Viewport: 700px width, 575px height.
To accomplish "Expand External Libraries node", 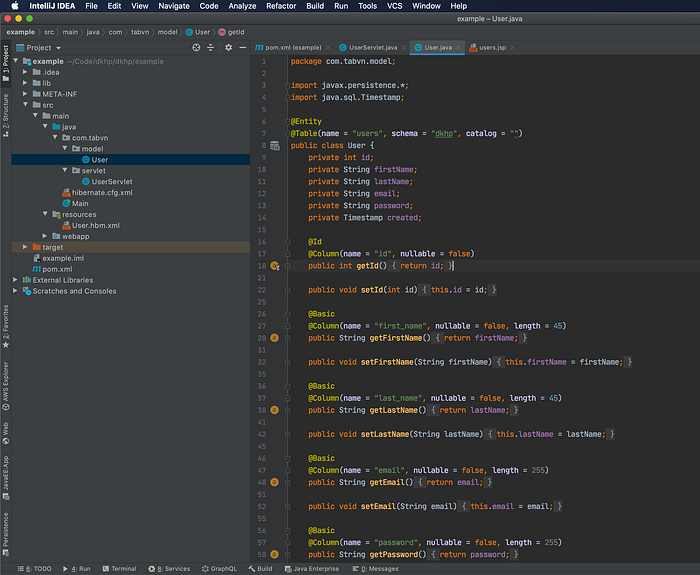I will (x=17, y=280).
